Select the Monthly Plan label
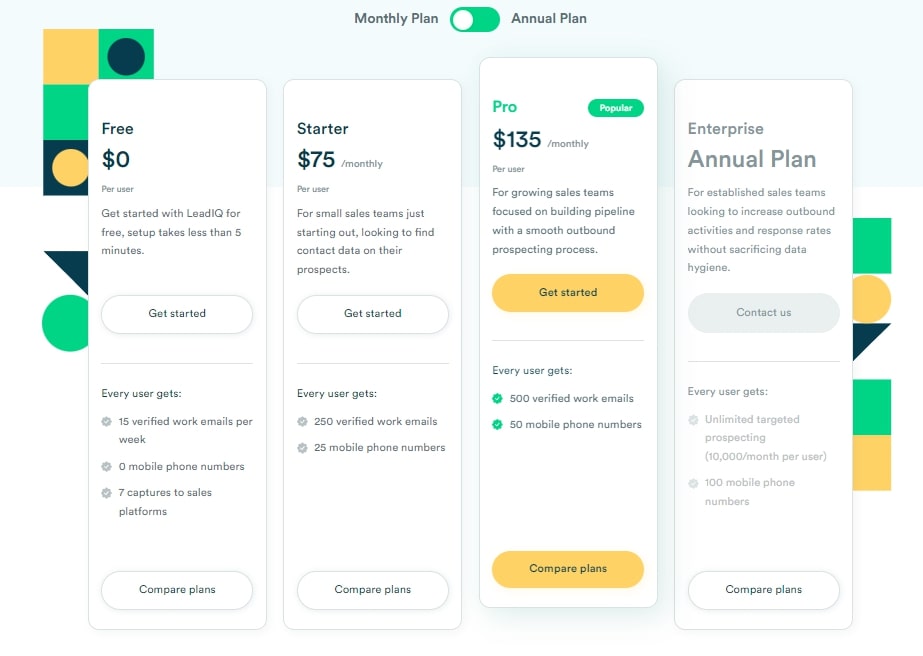Viewport: 923px width, 656px height. [396, 19]
